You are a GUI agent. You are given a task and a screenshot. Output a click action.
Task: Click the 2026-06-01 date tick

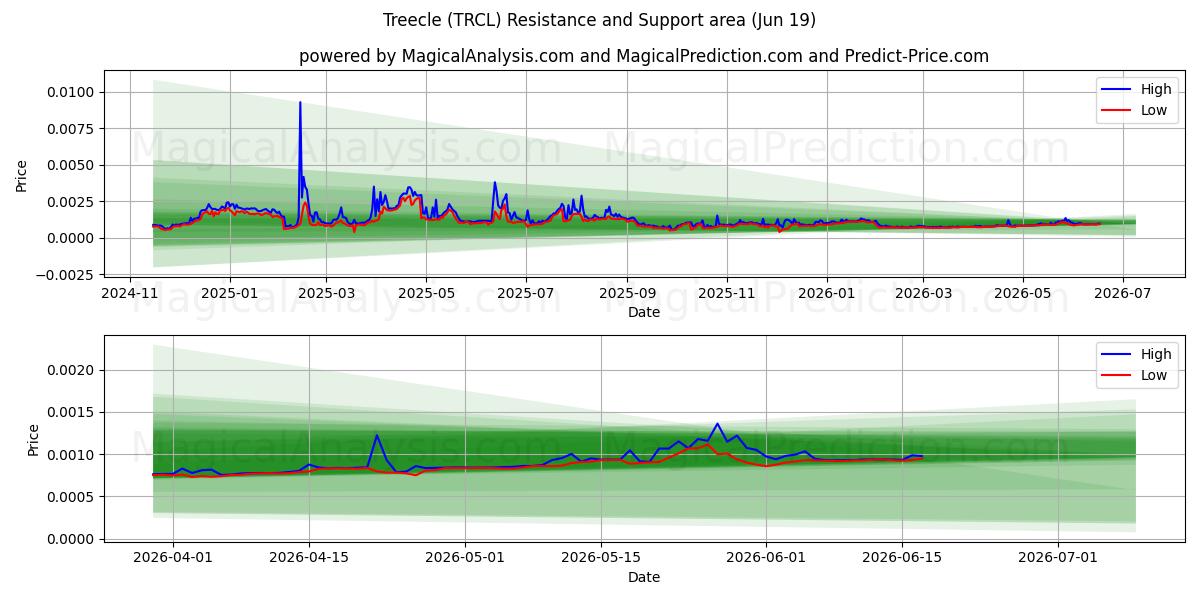click(766, 559)
